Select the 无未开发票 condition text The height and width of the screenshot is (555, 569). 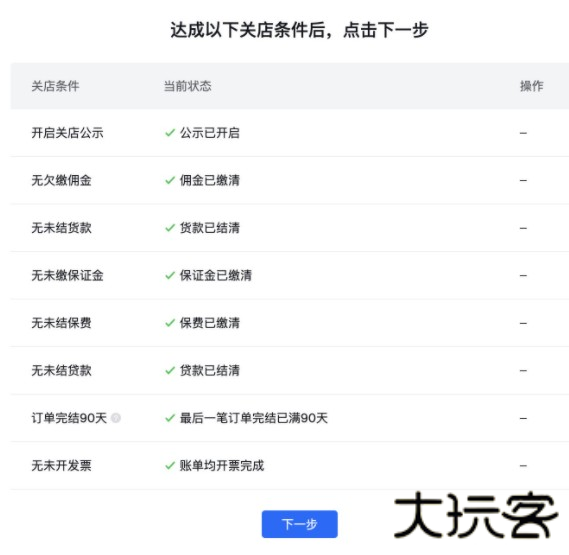point(61,466)
